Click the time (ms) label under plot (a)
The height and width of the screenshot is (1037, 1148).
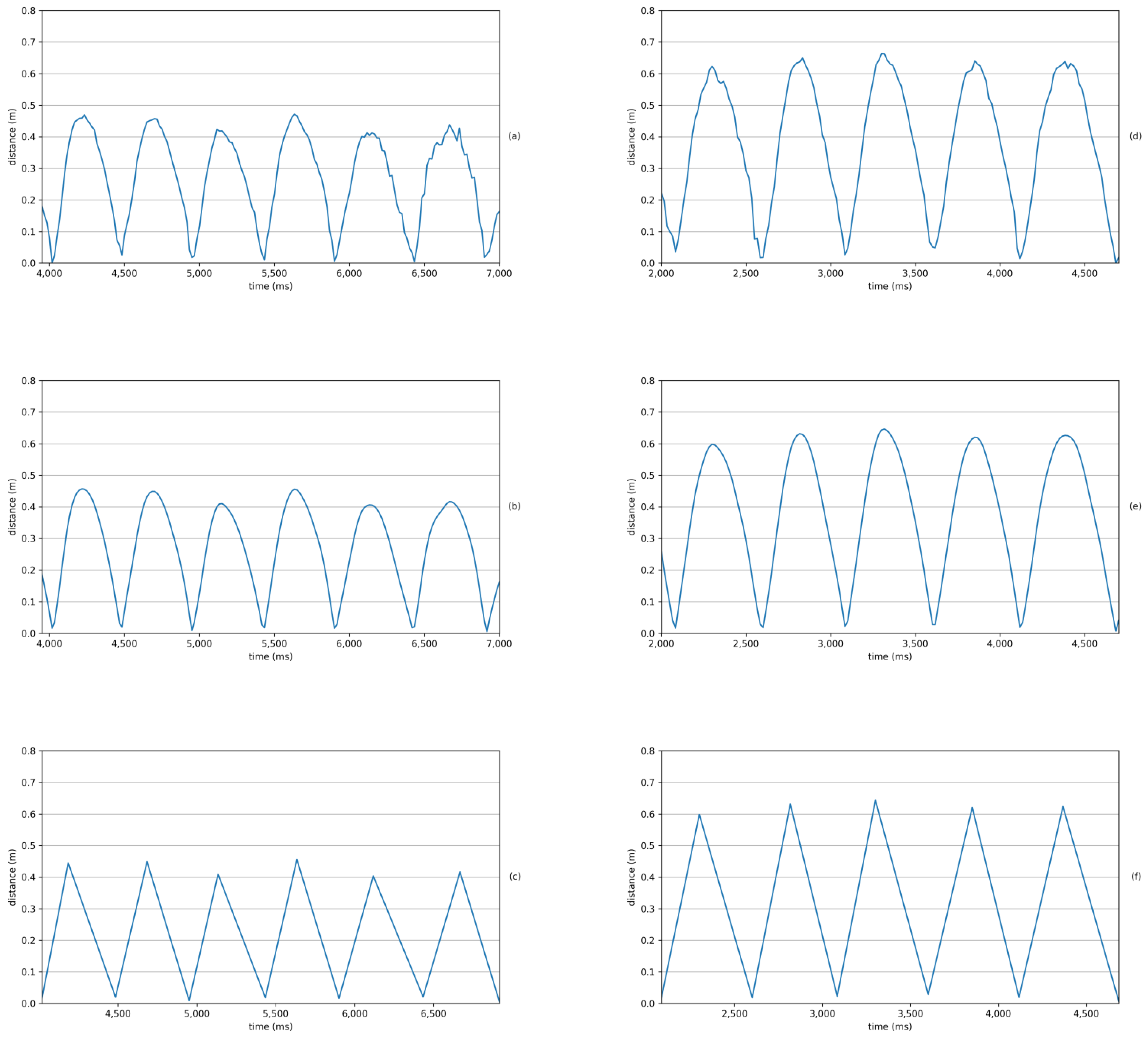pyautogui.click(x=270, y=286)
